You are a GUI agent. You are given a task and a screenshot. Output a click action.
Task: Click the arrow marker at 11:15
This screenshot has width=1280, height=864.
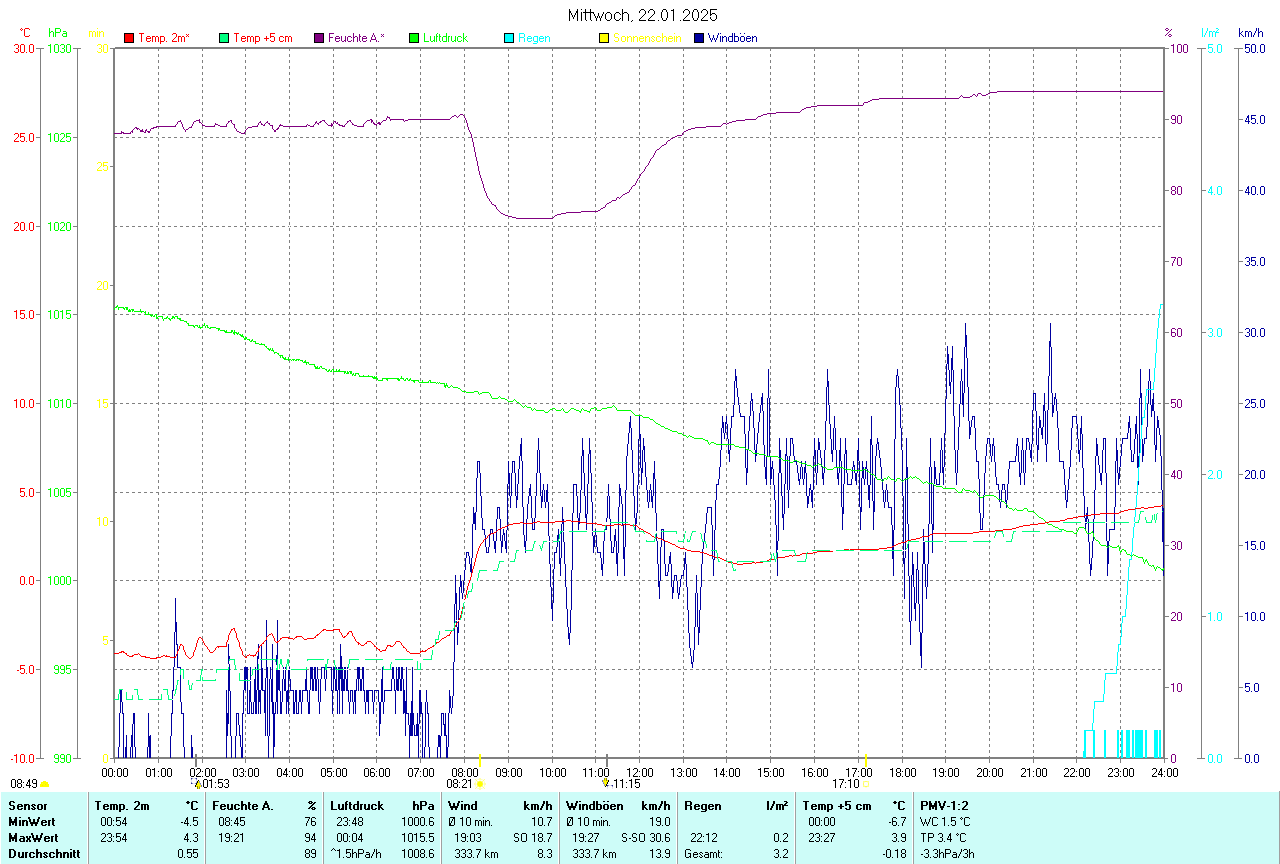pos(605,784)
